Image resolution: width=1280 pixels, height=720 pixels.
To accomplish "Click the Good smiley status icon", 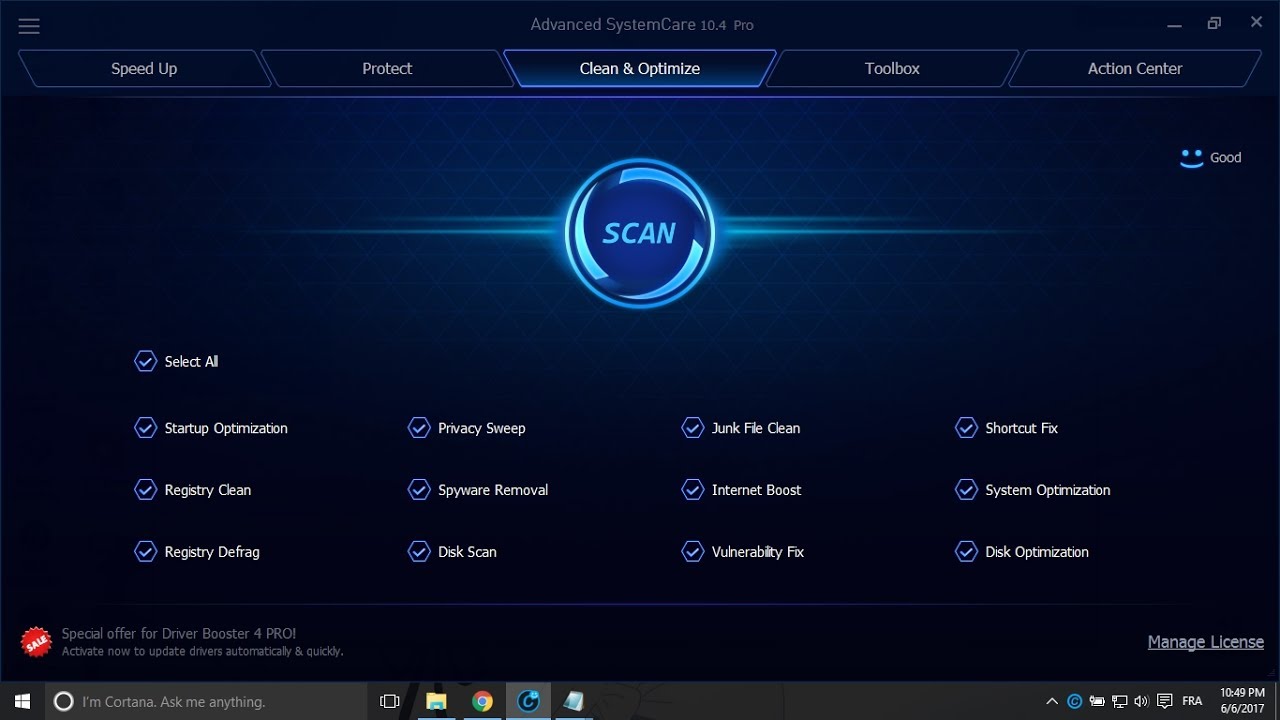I will 1190,158.
